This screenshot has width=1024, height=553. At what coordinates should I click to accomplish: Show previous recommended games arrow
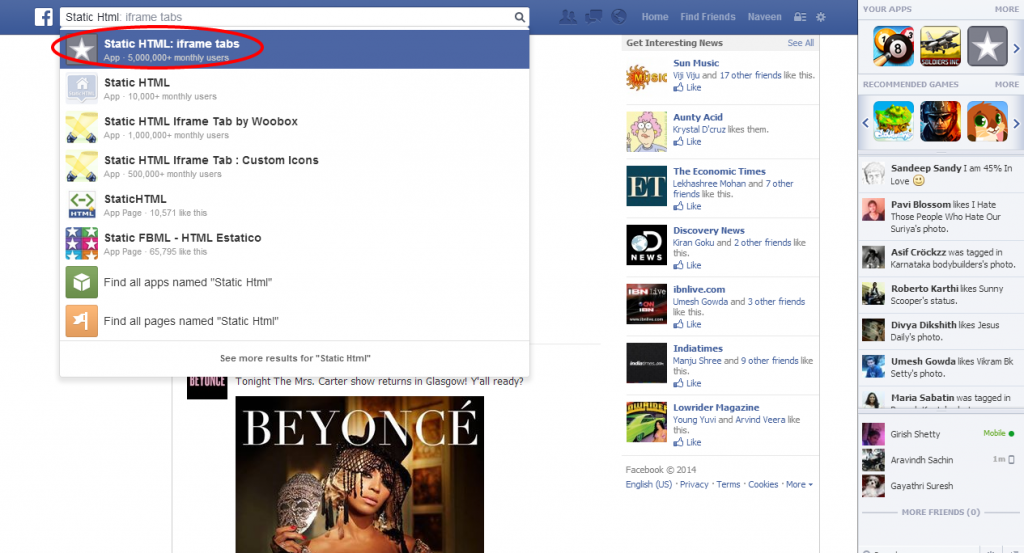click(866, 123)
